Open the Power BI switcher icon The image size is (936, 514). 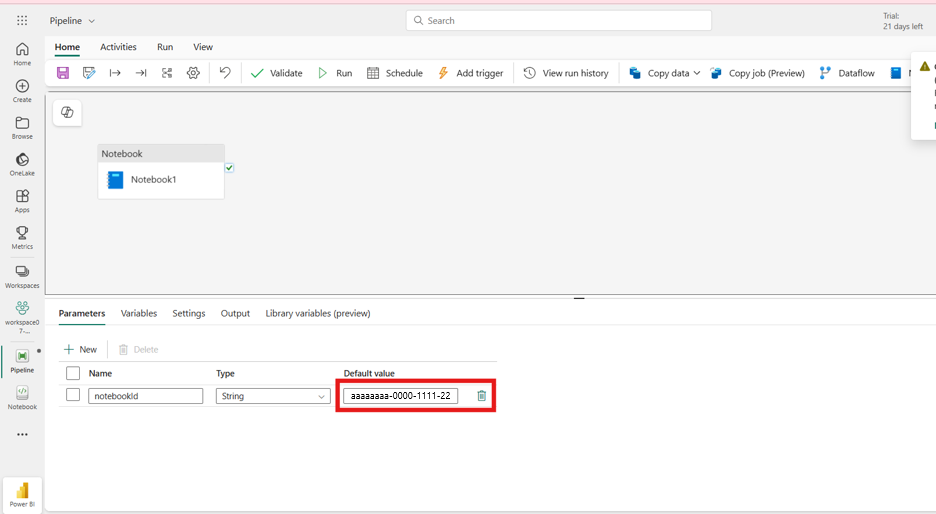tap(22, 494)
